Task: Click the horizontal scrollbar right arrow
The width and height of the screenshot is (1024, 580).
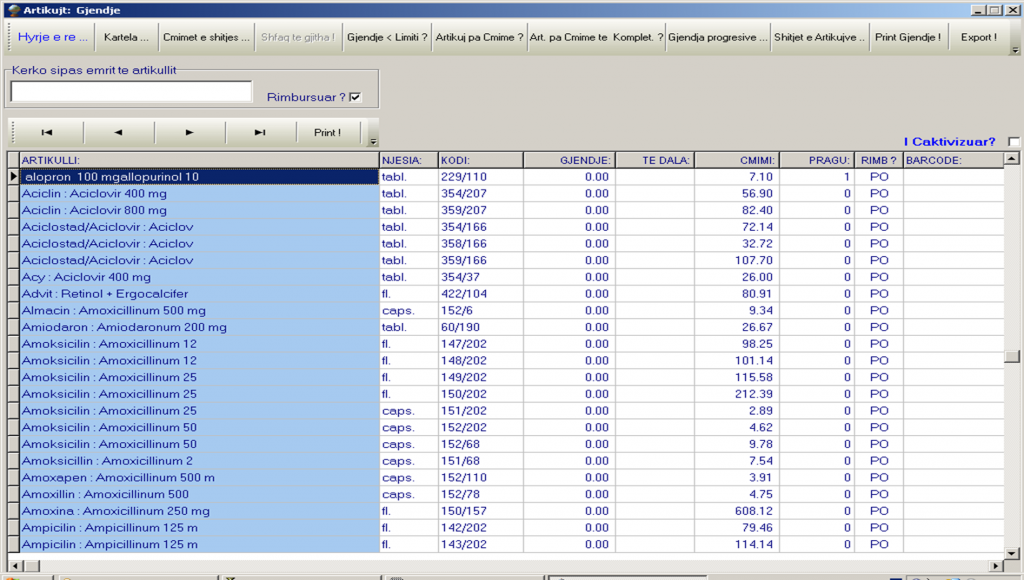Action: 996,566
